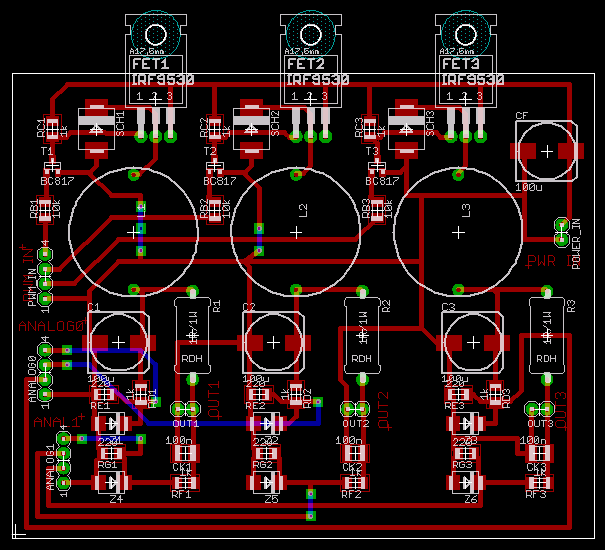Click the BC817 label below T2
This screenshot has height=550, width=605.
(220, 181)
